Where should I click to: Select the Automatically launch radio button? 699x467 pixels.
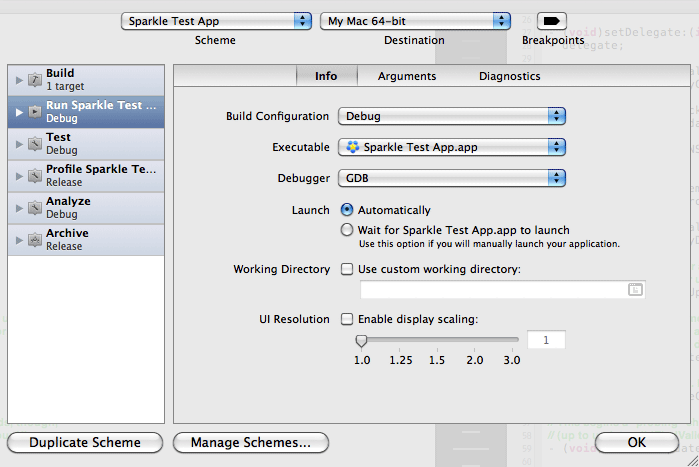click(x=347, y=209)
